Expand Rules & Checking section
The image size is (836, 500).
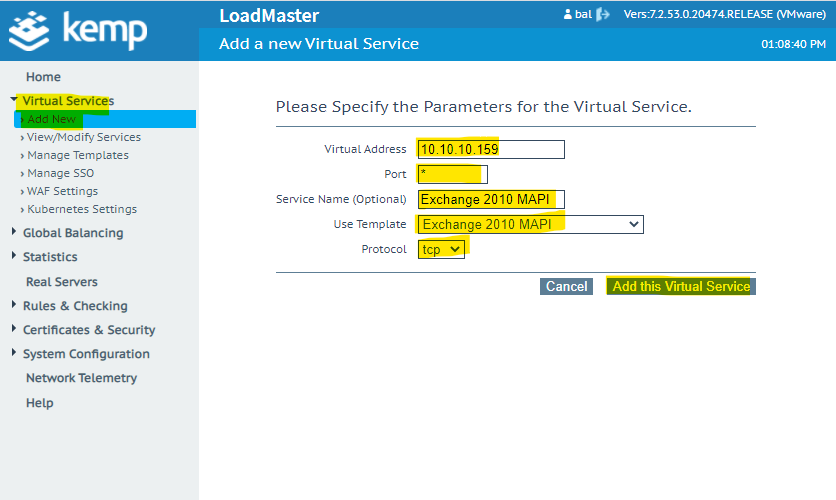pyautogui.click(x=14, y=305)
